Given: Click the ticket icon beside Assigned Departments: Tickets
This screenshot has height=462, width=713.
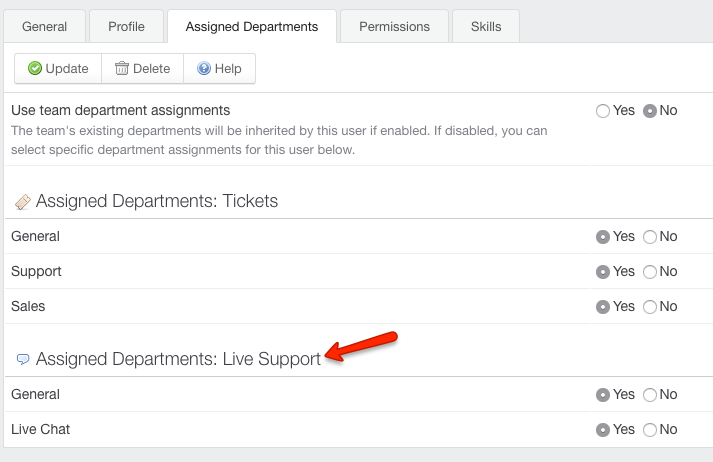Looking at the screenshot, I should coord(23,202).
